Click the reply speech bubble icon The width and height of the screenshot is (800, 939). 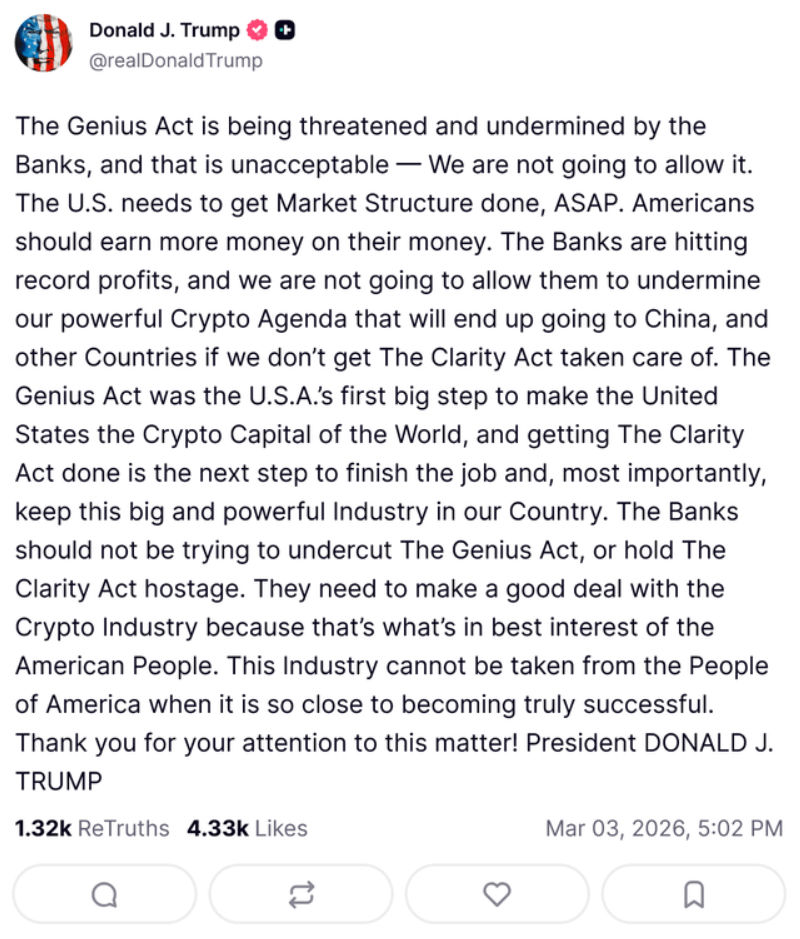click(104, 893)
